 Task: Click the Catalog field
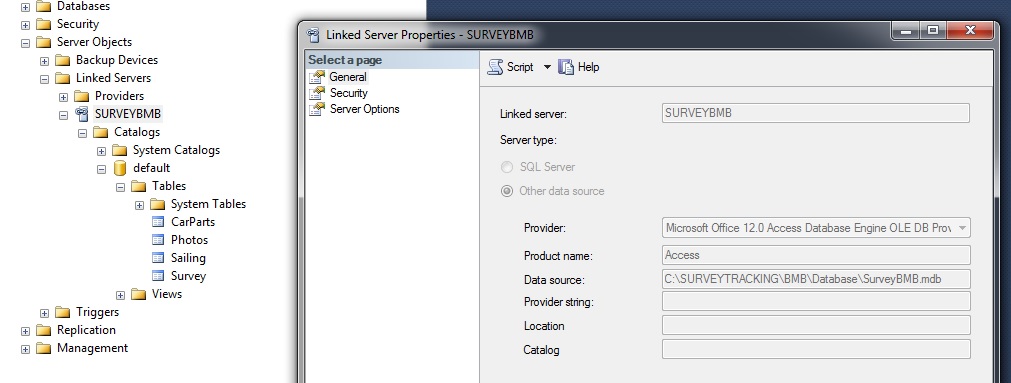(x=816, y=349)
